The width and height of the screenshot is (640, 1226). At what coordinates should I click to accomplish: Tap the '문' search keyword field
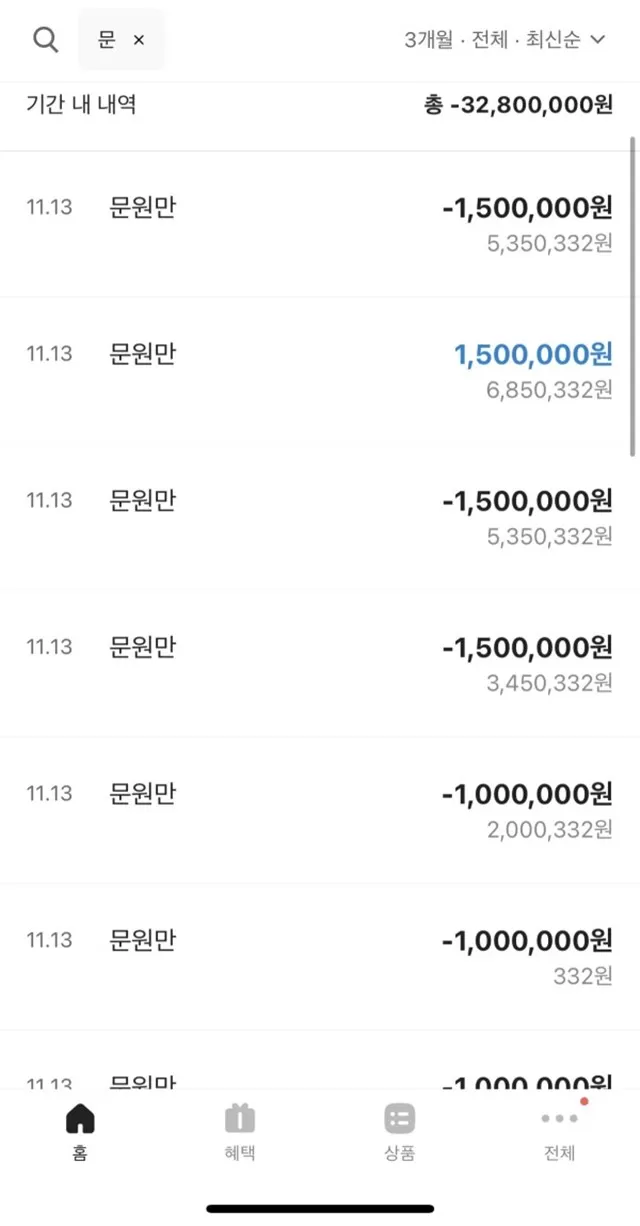(107, 40)
